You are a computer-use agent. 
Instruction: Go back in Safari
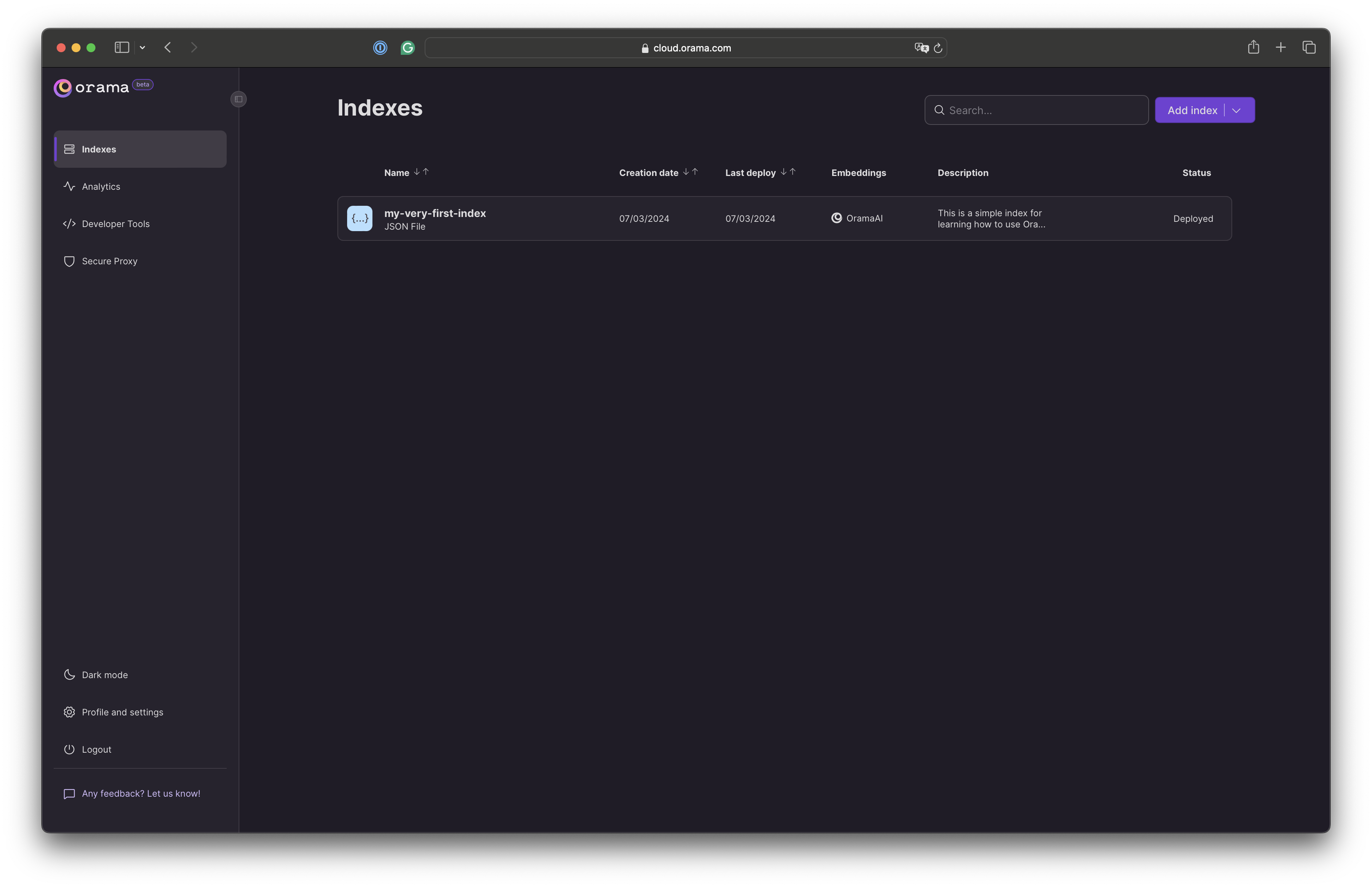coord(168,47)
